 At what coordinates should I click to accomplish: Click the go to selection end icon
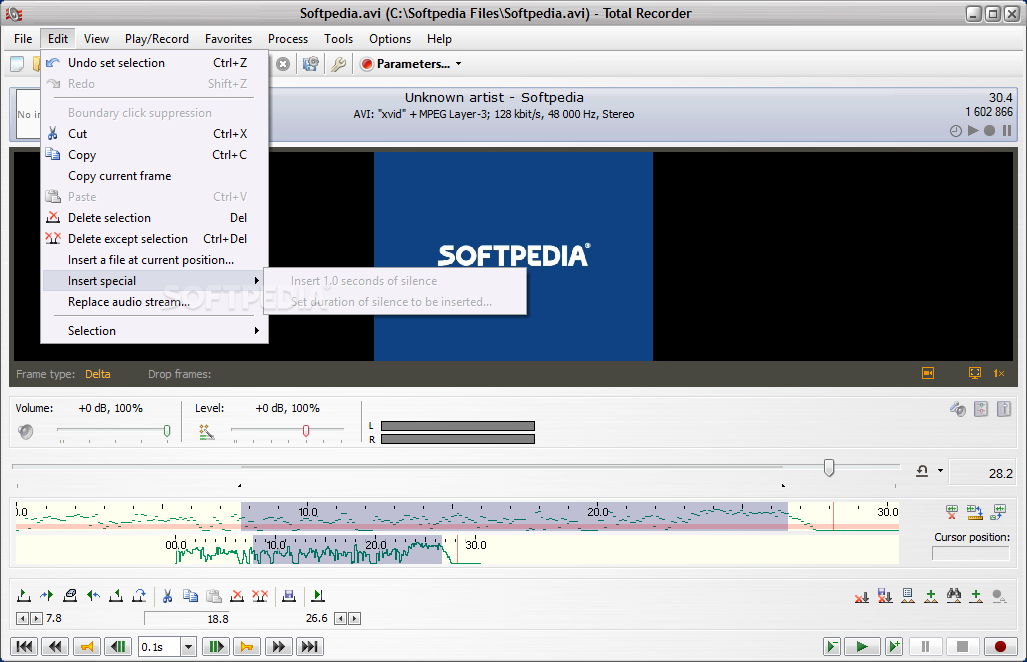[x=94, y=595]
